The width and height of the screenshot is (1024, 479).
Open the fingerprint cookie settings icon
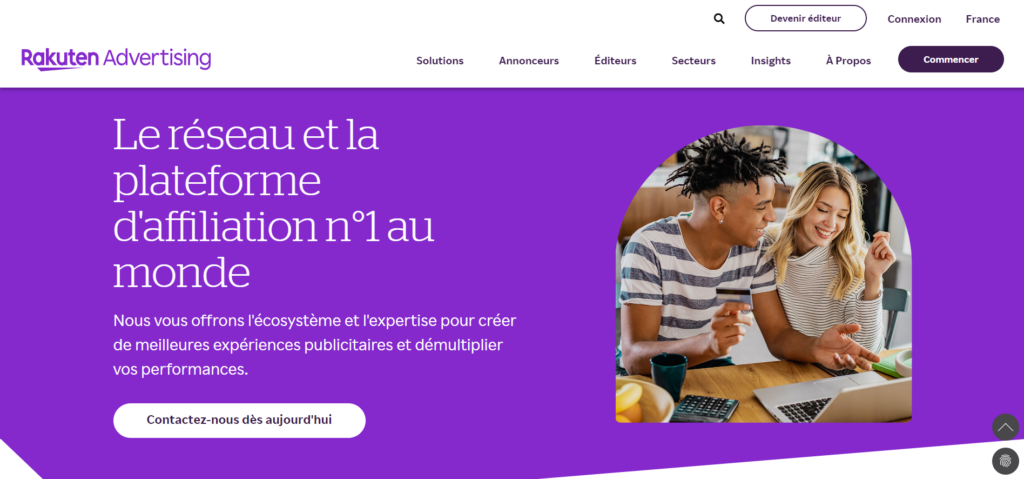click(x=1005, y=461)
